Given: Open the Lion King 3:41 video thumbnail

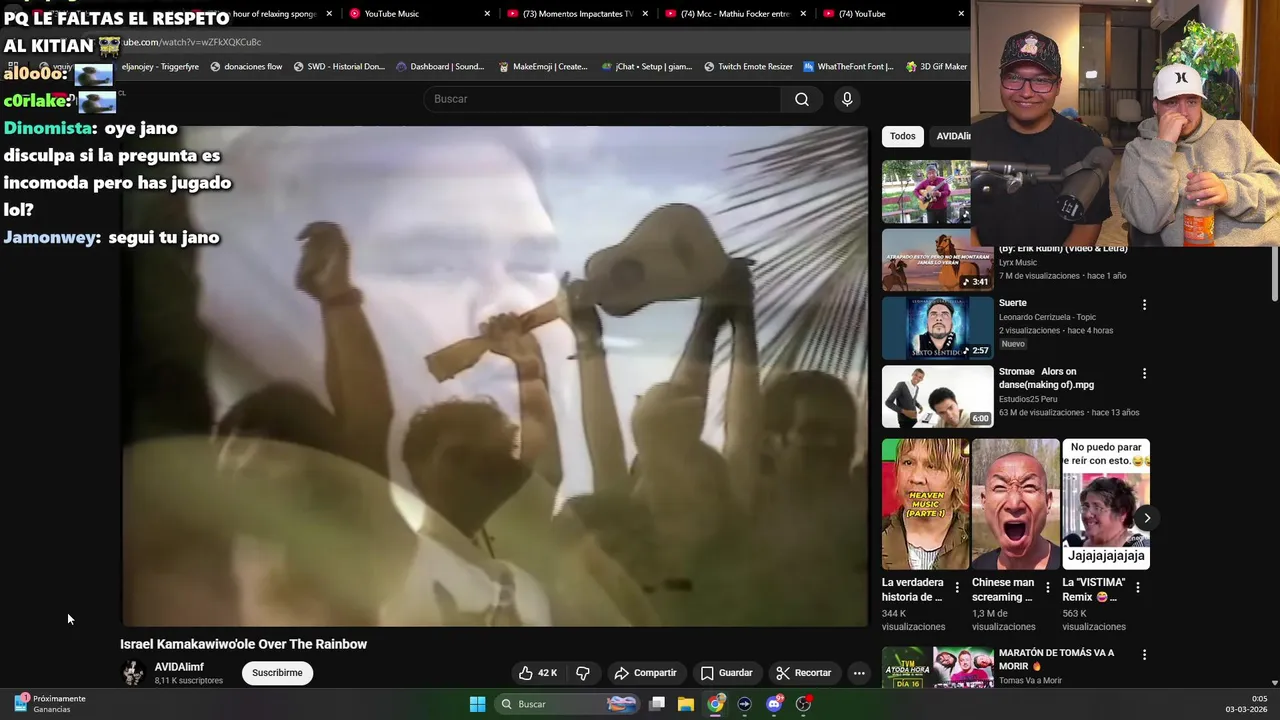Looking at the screenshot, I should pos(938,260).
